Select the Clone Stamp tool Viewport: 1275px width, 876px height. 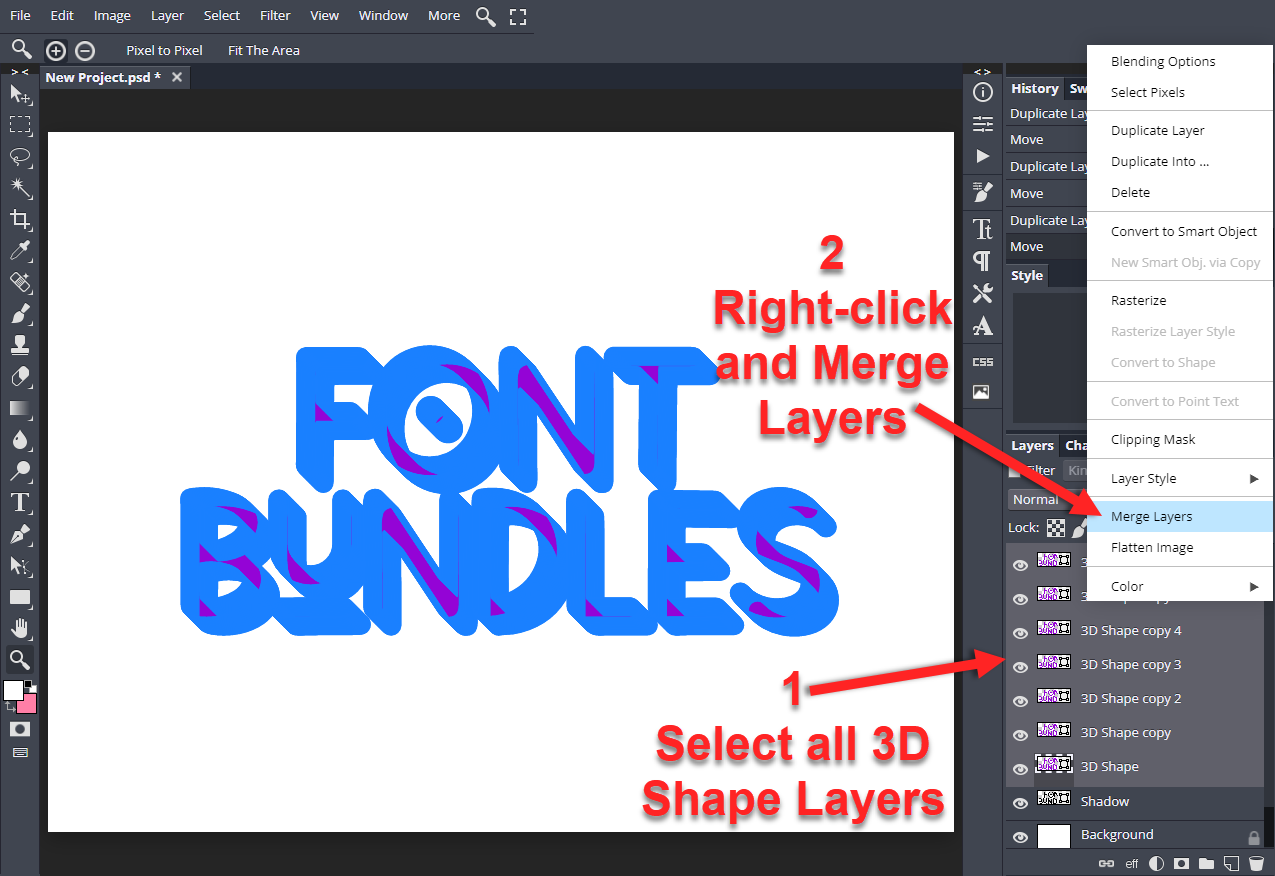coord(20,345)
